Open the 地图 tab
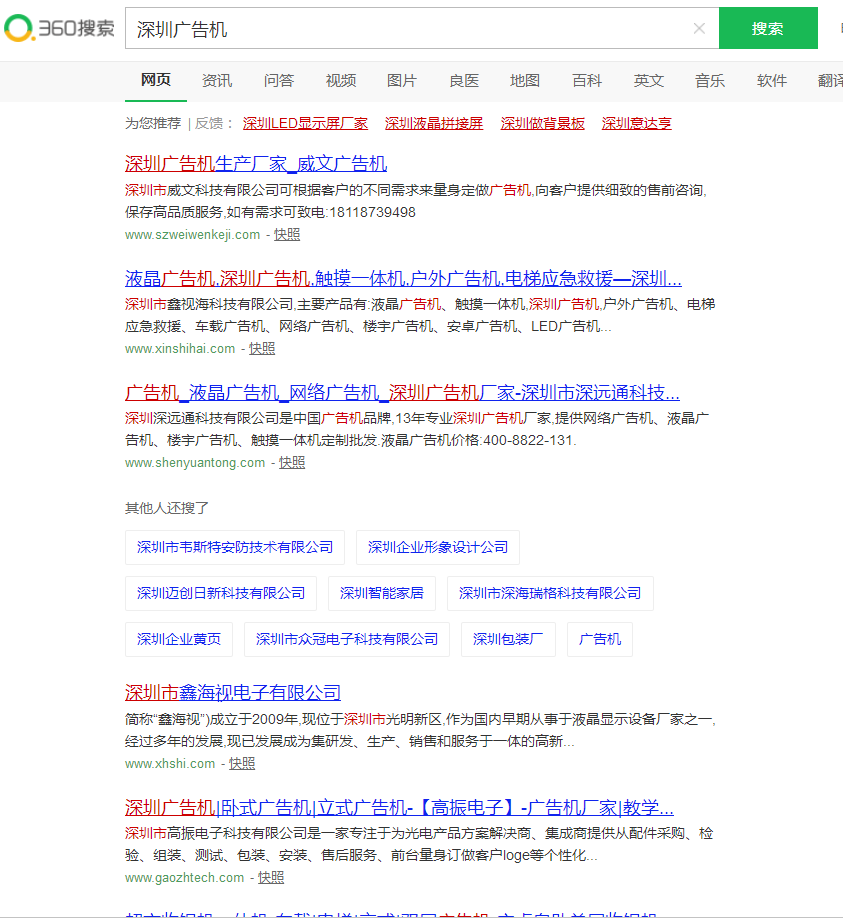Screen dimensions: 843x918 525,80
